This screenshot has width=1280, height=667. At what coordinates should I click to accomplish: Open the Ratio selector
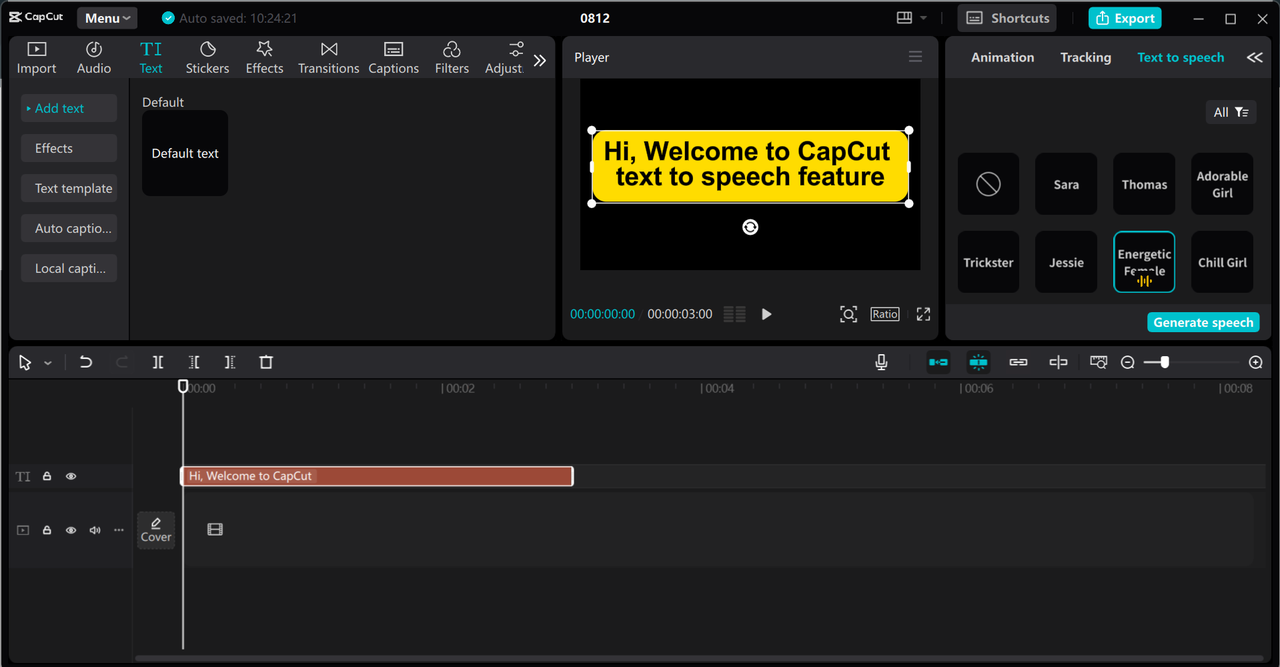[885, 314]
